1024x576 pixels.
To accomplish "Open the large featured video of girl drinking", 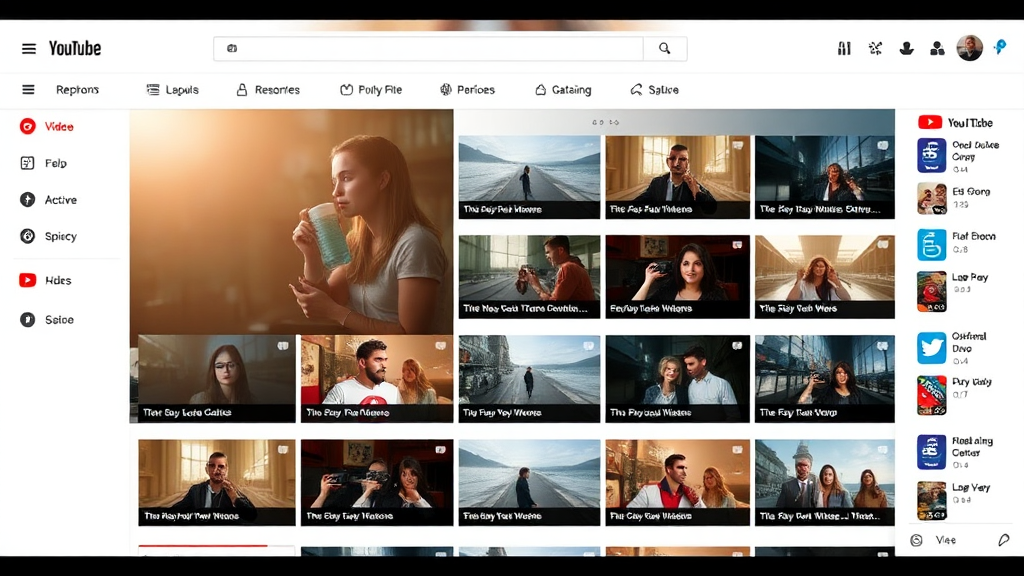I will 291,222.
